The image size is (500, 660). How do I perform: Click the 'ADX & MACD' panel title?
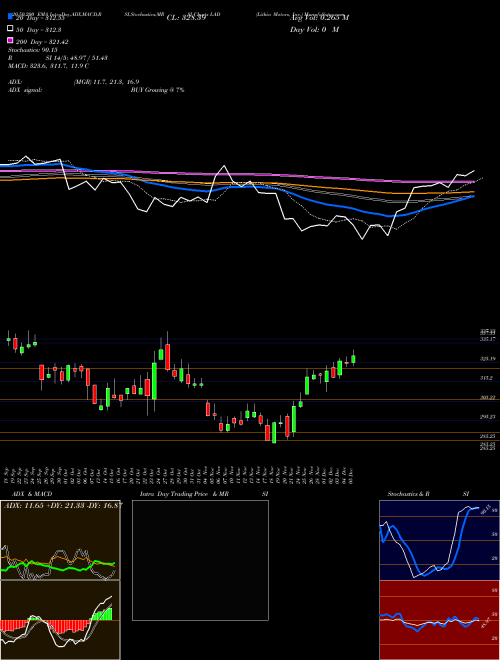click(x=32, y=494)
